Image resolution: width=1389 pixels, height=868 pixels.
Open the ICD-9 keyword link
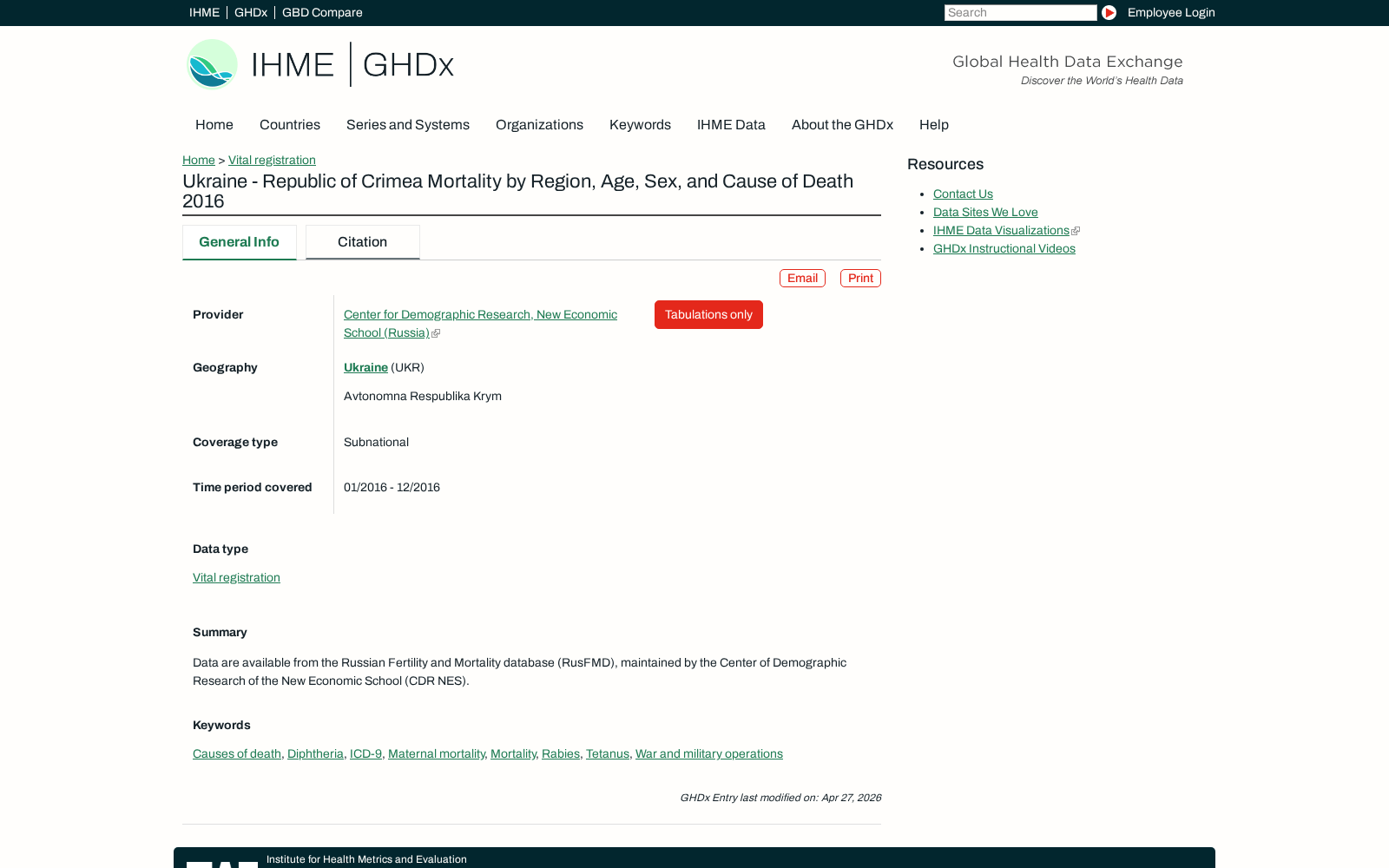365,753
